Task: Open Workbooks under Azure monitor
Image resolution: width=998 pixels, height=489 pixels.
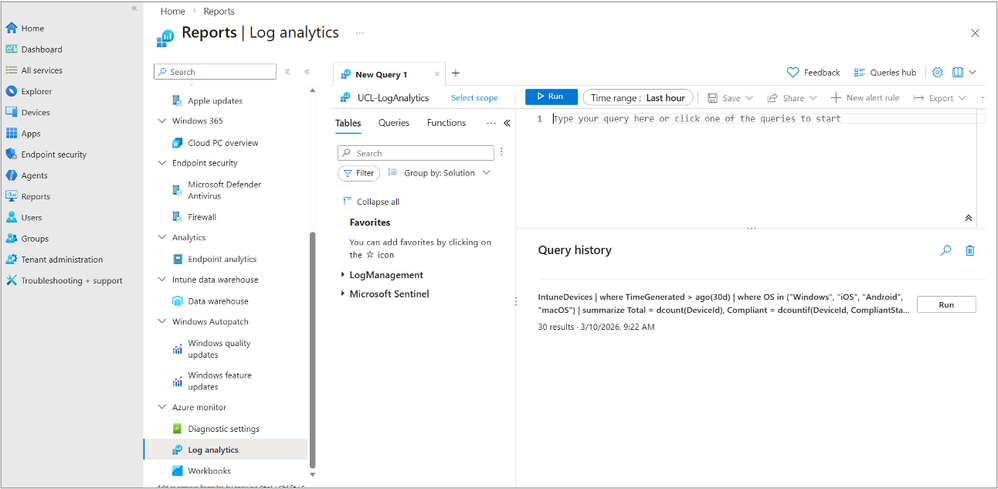Action: 209,471
